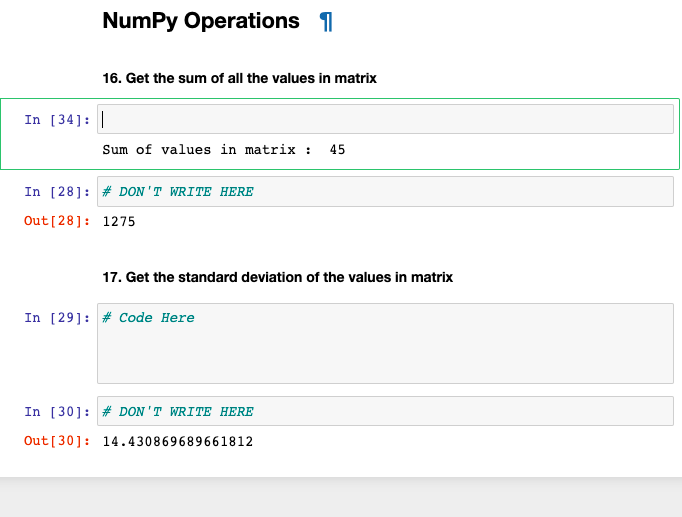Click the question 17 standard deviation heading
The image size is (682, 517).
pos(277,277)
